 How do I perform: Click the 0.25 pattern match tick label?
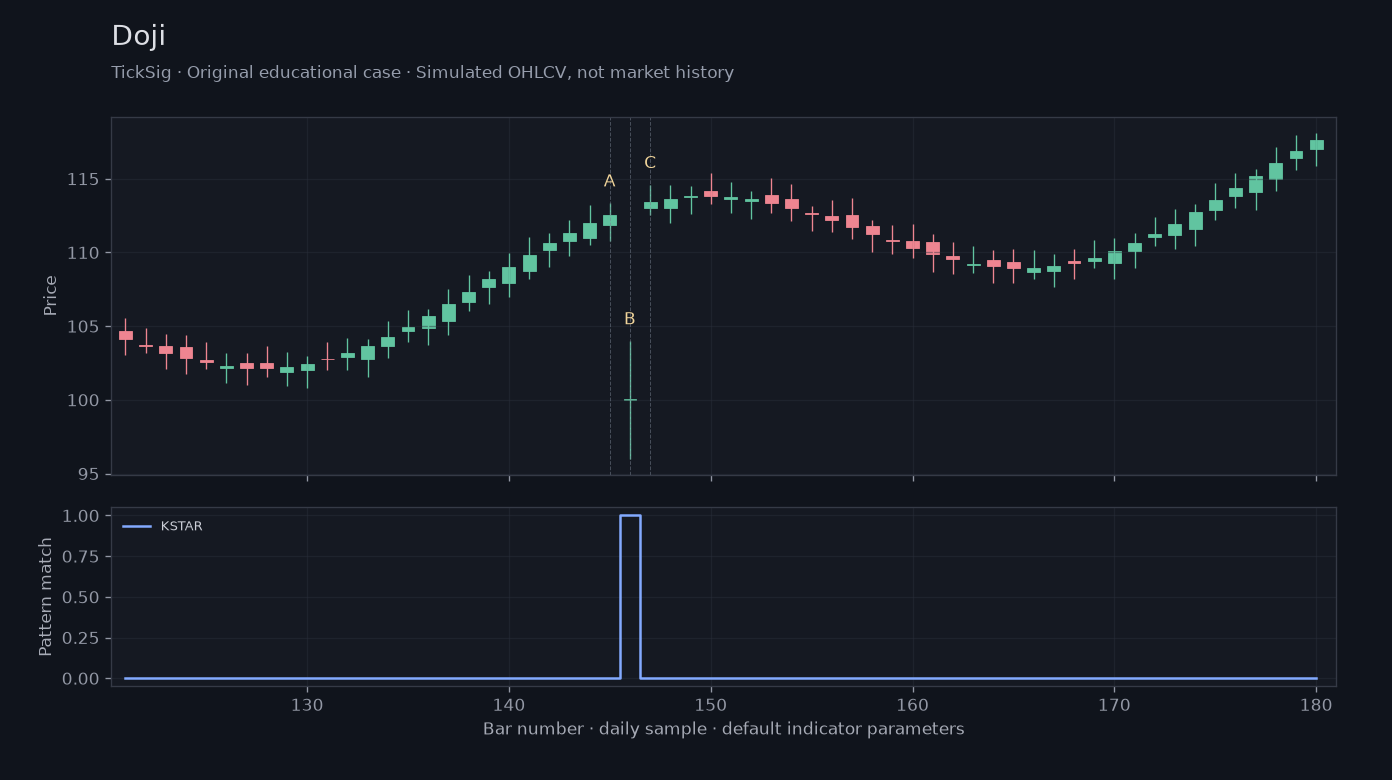click(x=81, y=638)
